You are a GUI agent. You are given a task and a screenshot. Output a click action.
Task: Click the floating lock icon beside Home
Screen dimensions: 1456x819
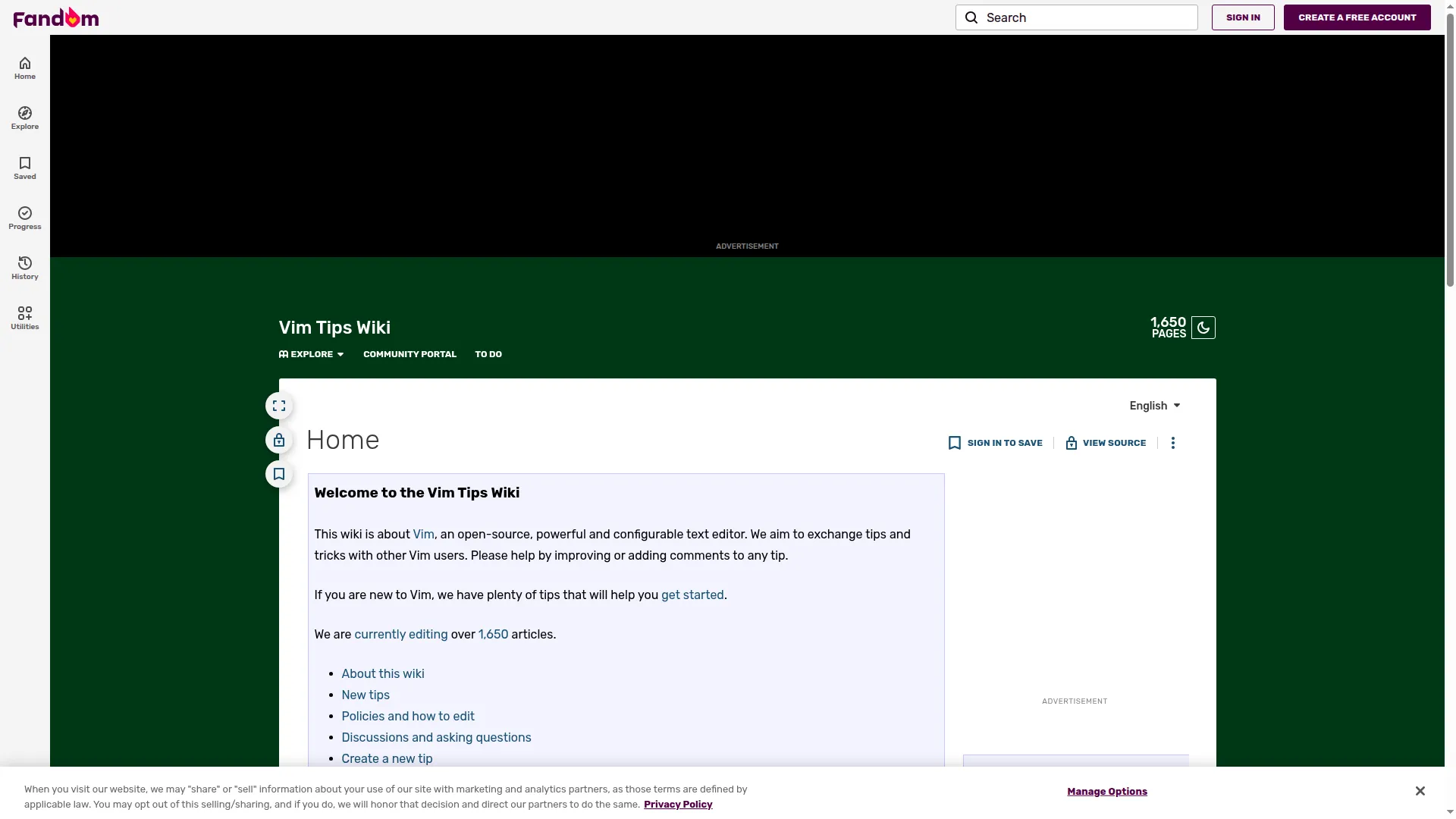(x=279, y=440)
